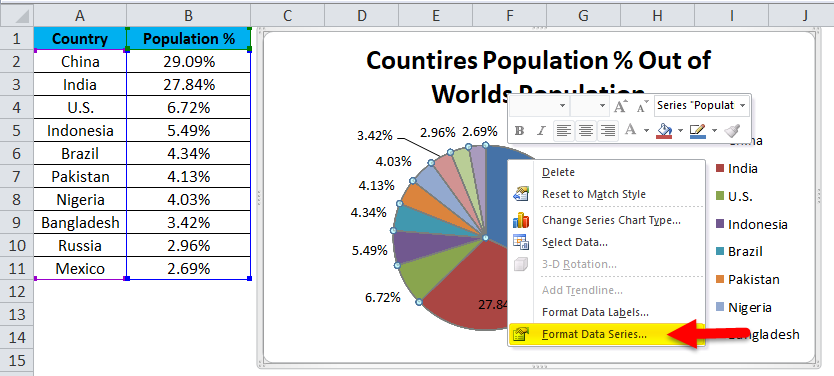The width and height of the screenshot is (834, 376).
Task: Choose Delete from the context menu
Action: 607,172
